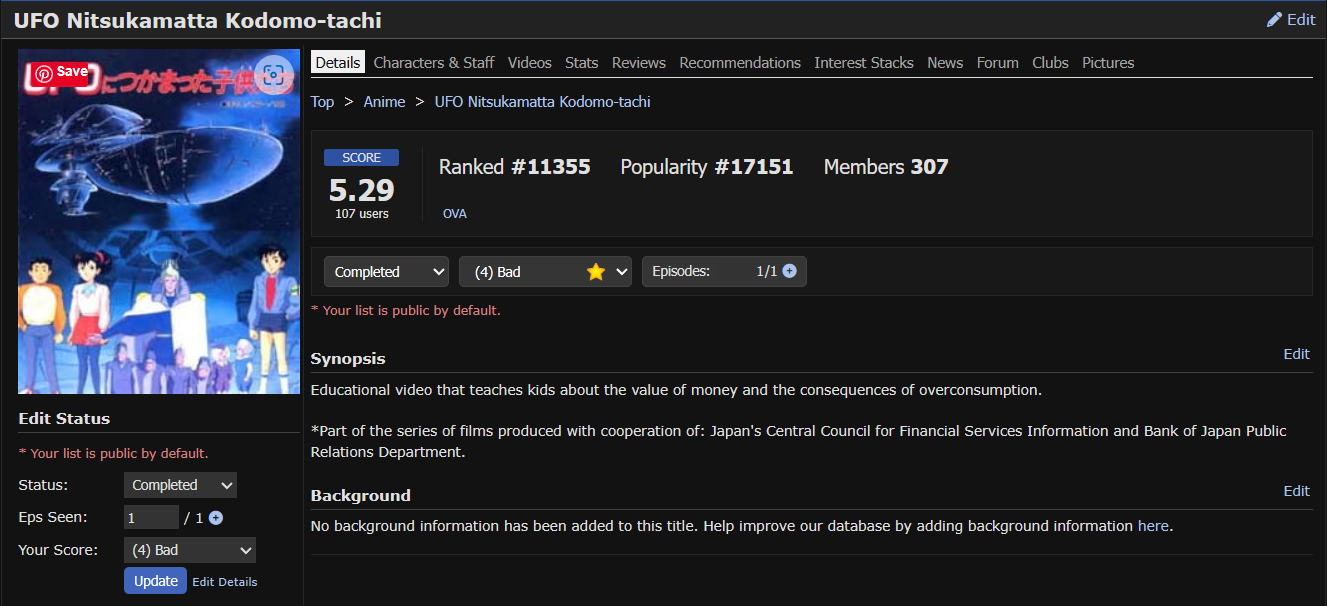Click the 5.29 score value
1327x606 pixels.
(361, 190)
